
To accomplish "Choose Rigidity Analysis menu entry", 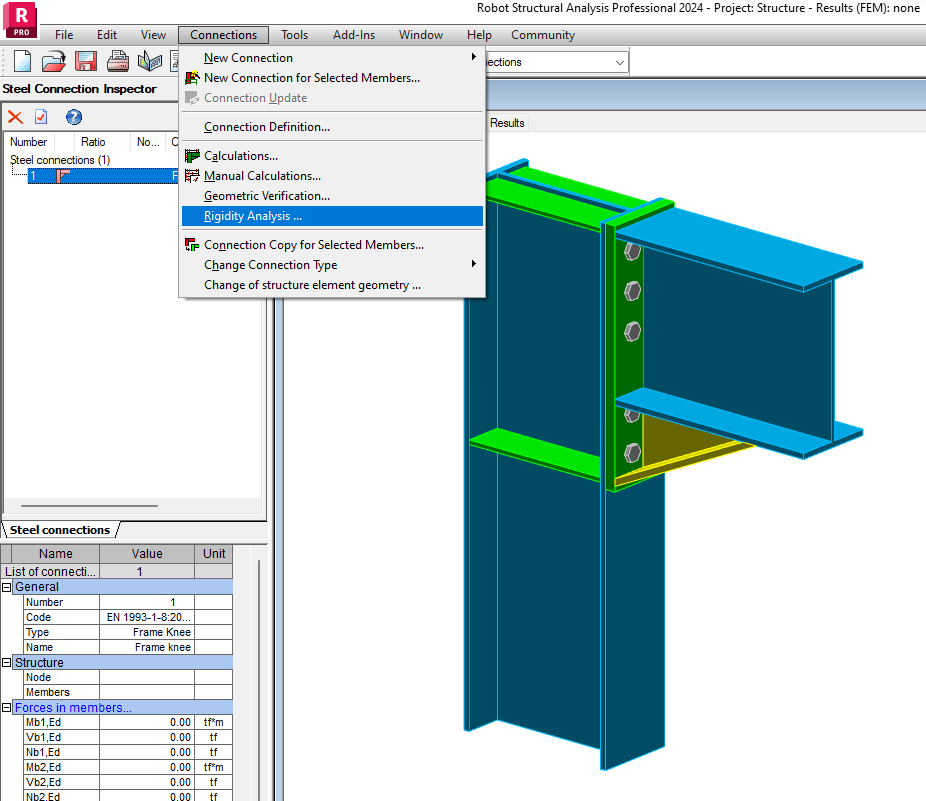I will tap(332, 216).
